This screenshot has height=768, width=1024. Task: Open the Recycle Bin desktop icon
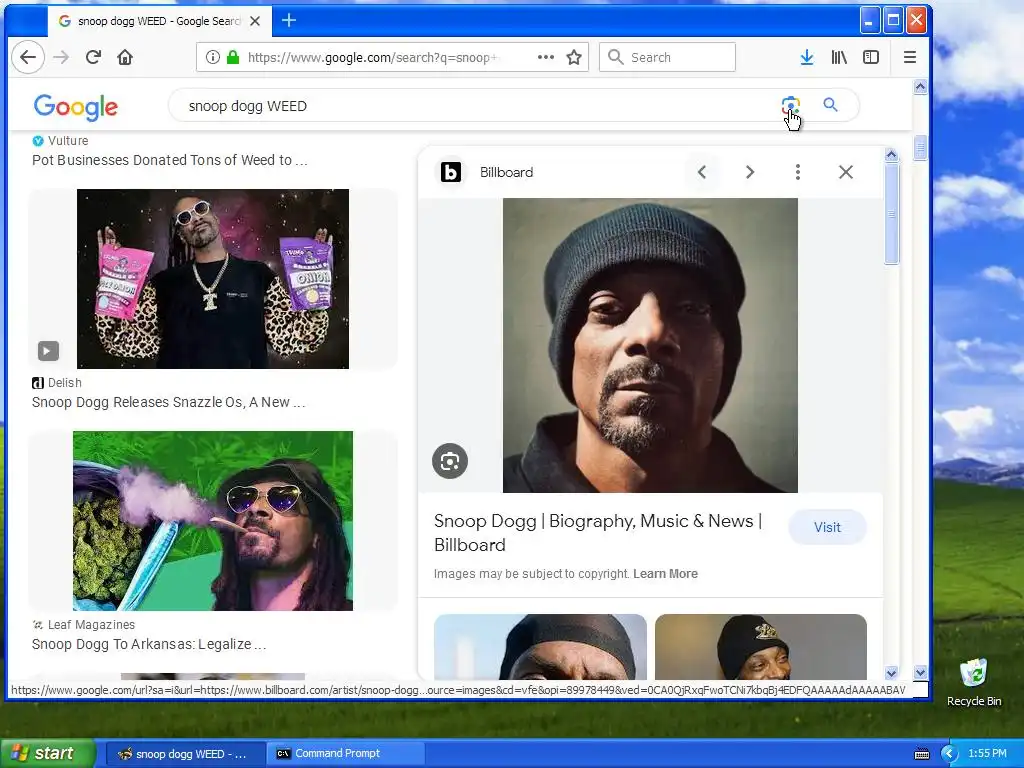974,682
